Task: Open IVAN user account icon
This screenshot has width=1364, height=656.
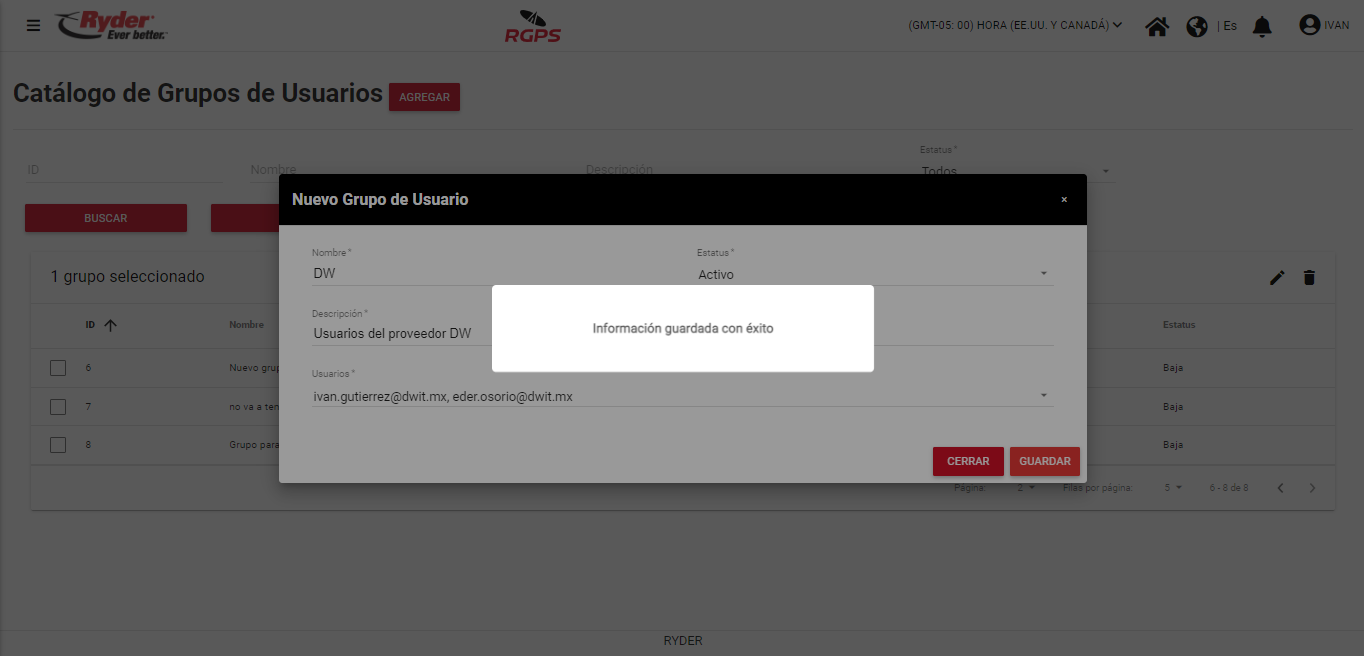Action: pos(1309,25)
